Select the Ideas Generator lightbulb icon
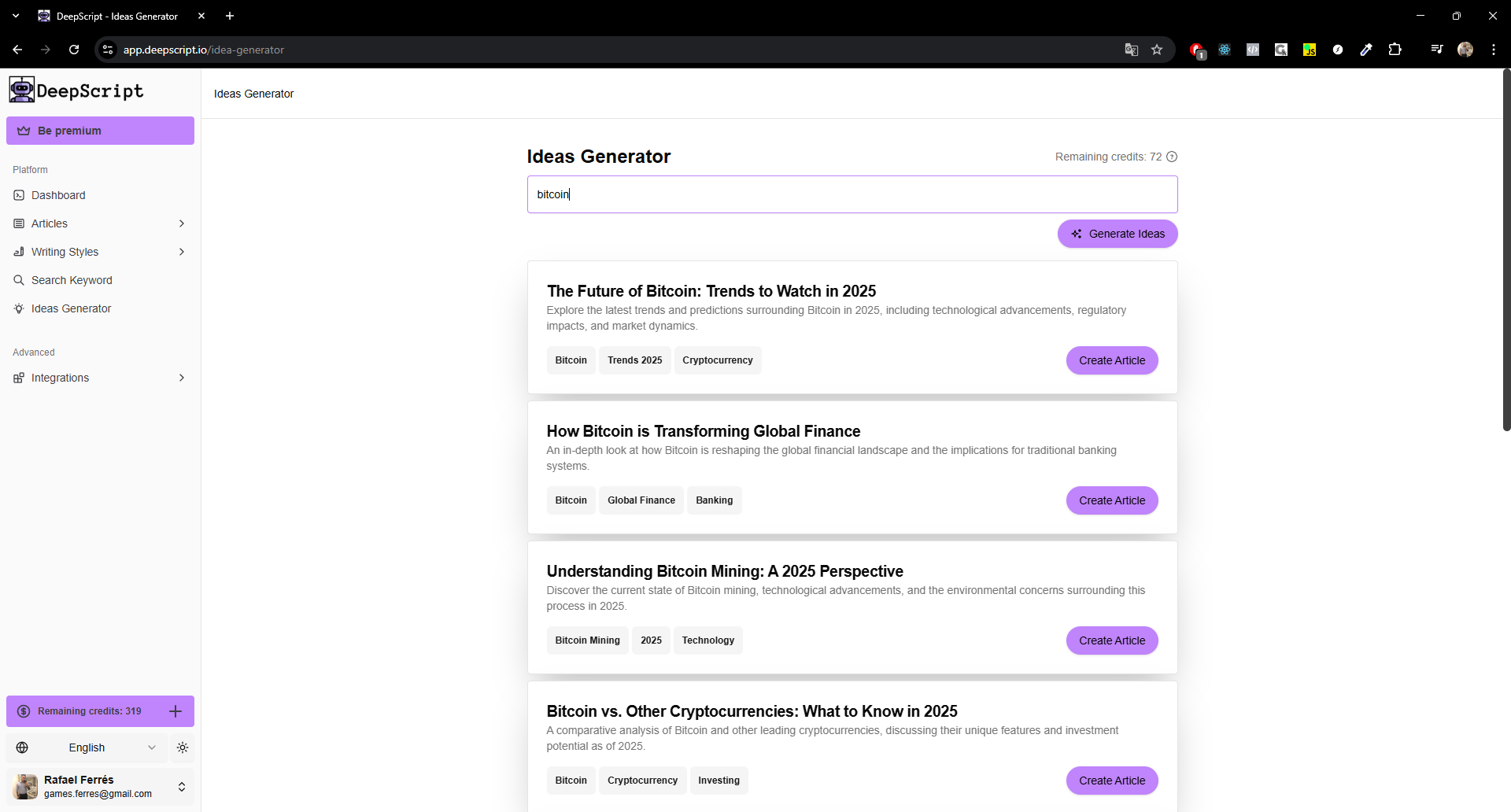This screenshot has width=1511, height=812. (x=19, y=308)
